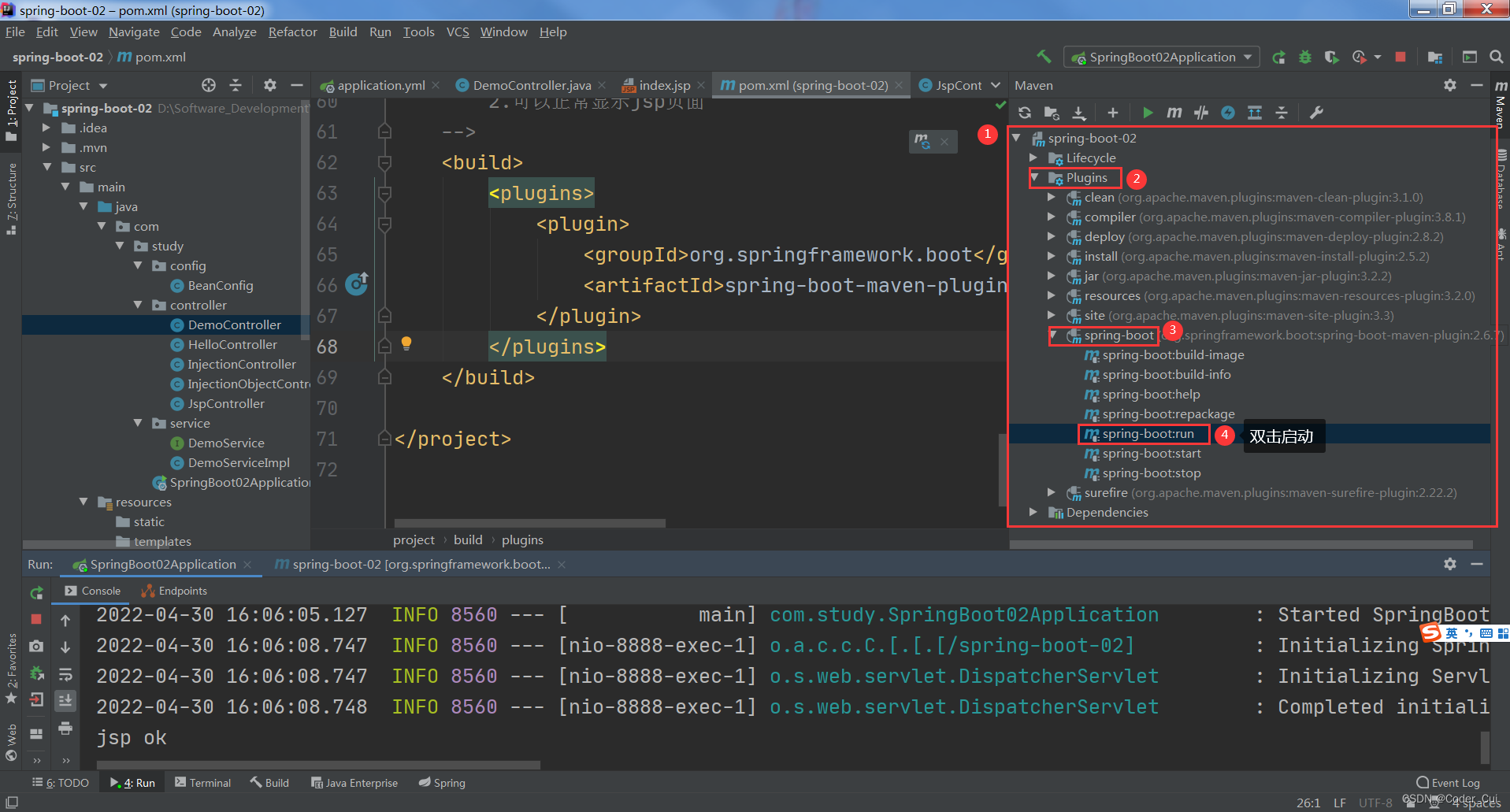Download sources and documentation icon

pos(1079,113)
